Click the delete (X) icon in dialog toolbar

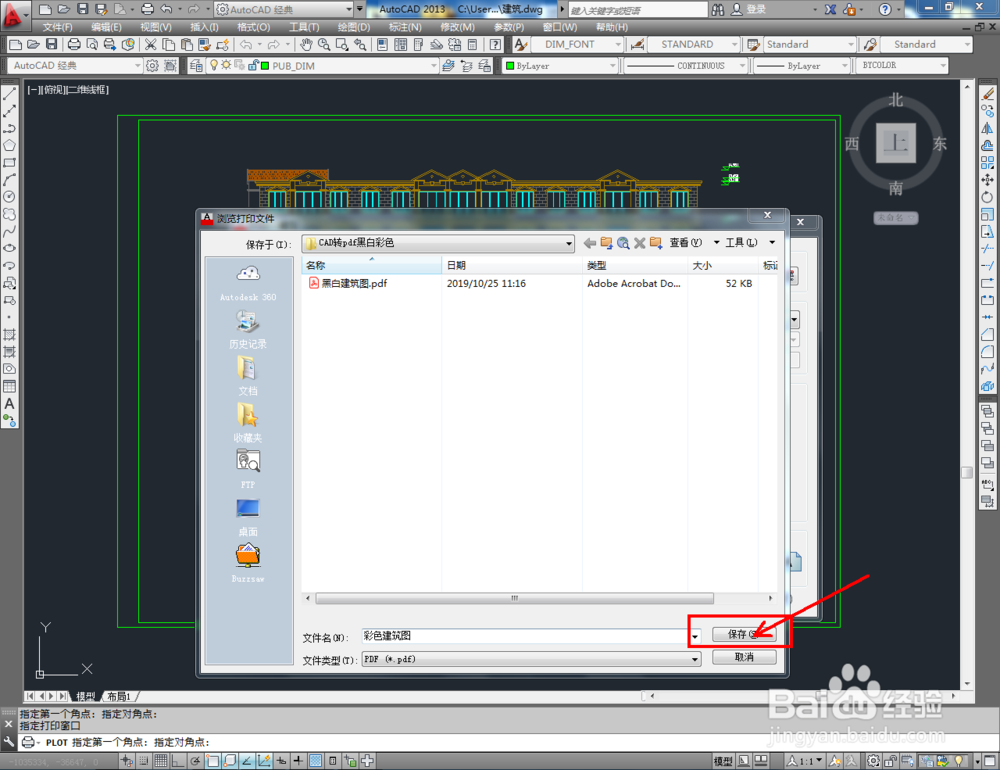[x=640, y=242]
